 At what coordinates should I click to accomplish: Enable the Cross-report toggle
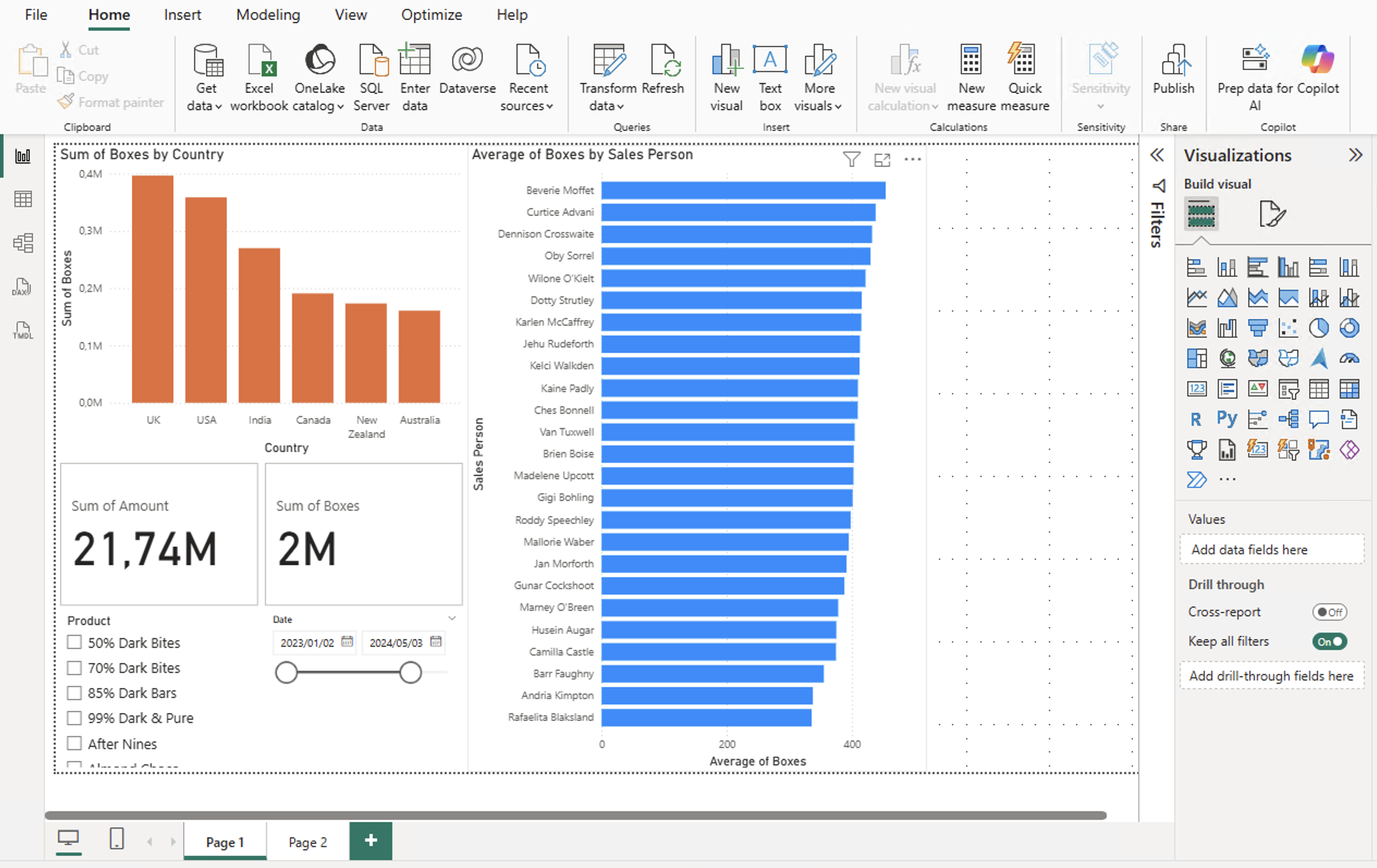[x=1330, y=612]
